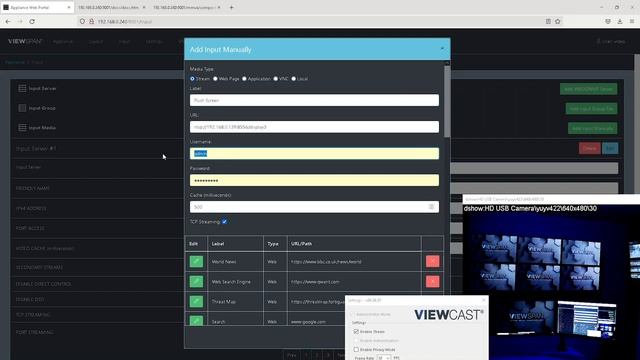The width and height of the screenshot is (640, 360).
Task: Delete the Web Search Engine entry
Action: coord(433,281)
